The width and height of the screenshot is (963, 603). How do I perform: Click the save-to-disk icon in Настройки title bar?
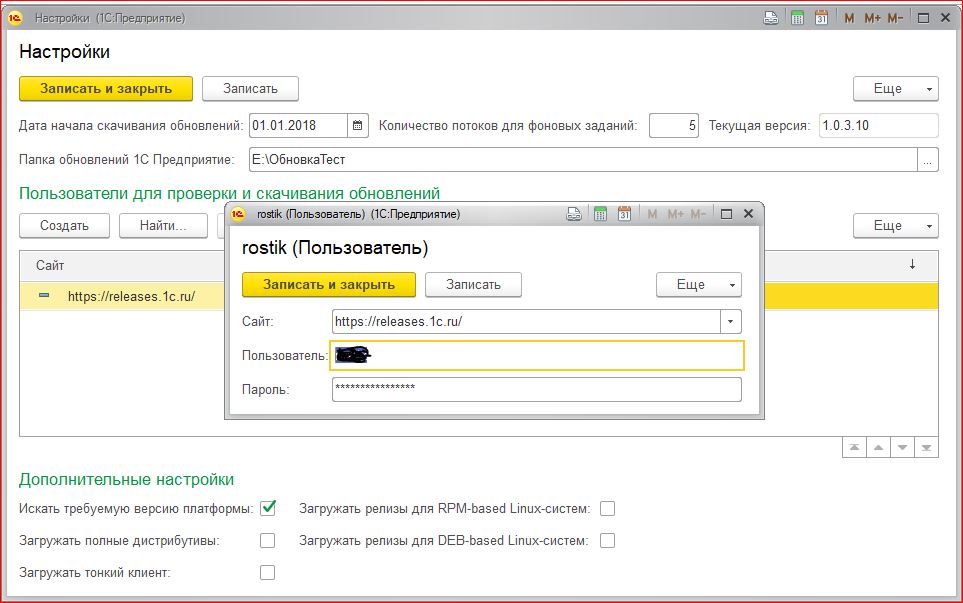tap(771, 18)
